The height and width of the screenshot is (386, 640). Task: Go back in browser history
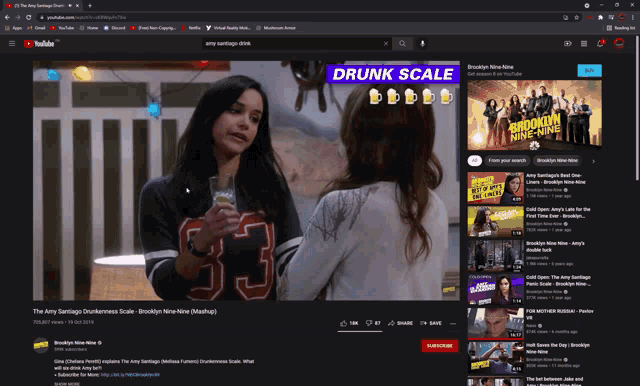point(7,17)
